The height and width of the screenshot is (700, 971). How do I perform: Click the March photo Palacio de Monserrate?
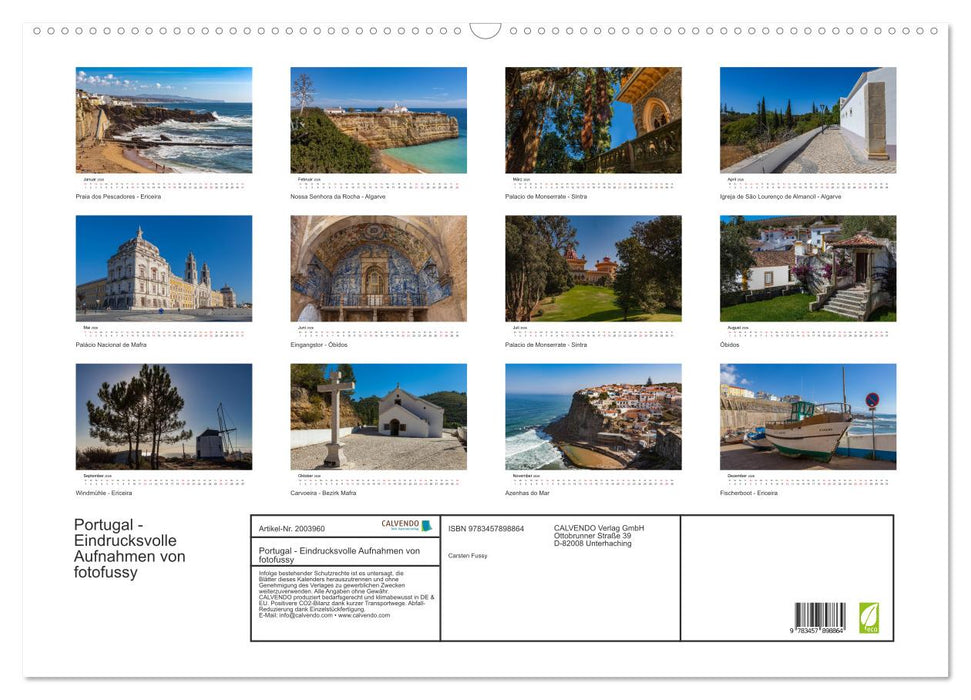[591, 120]
